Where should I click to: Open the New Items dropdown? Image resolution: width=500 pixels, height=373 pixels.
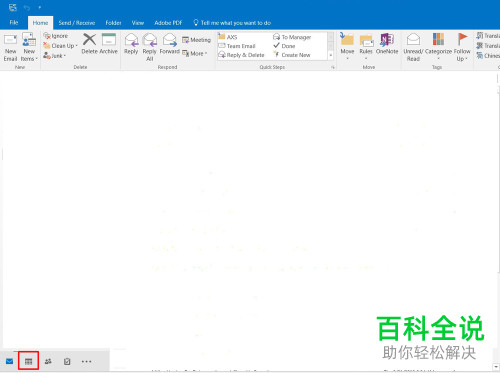pos(29,47)
